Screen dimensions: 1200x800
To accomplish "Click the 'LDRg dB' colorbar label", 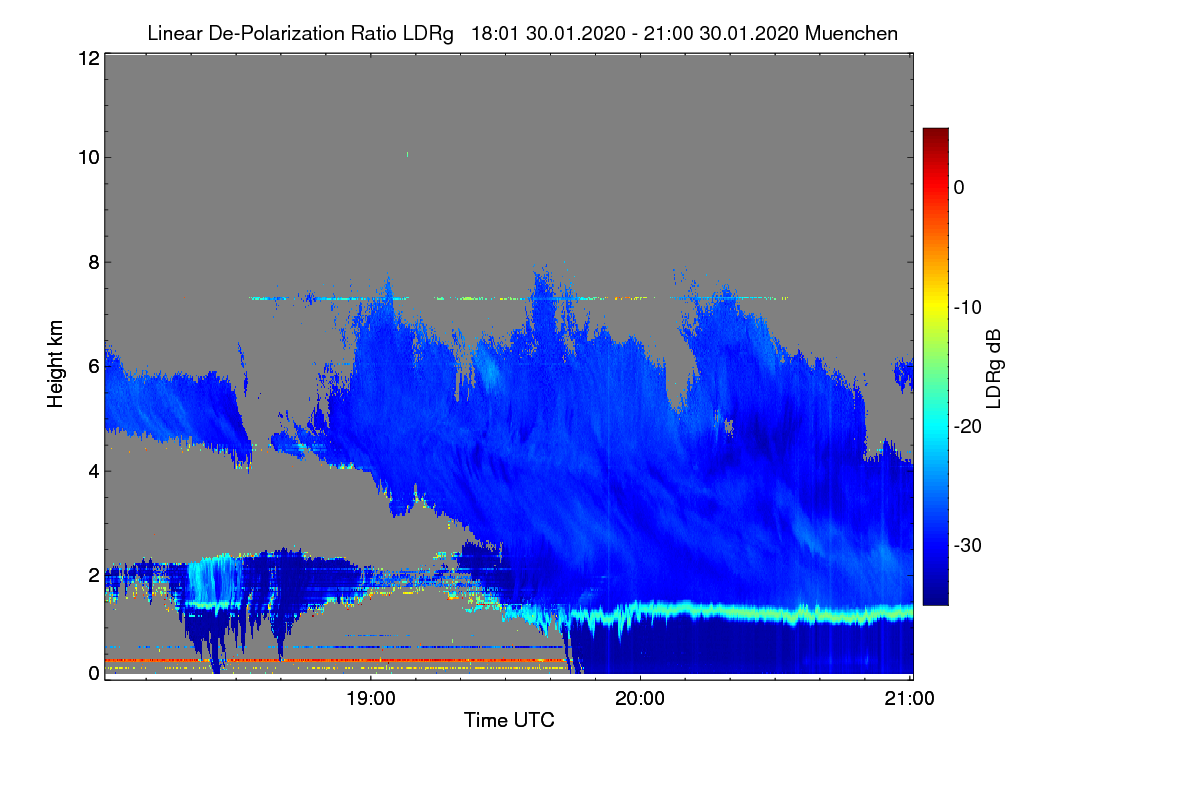I will pyautogui.click(x=993, y=370).
